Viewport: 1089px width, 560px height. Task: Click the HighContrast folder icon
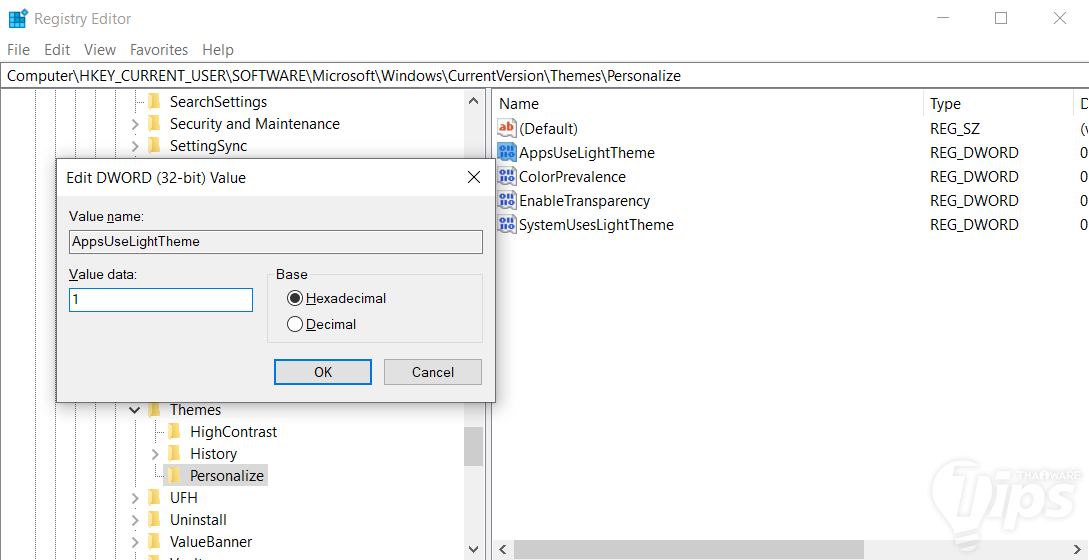point(174,431)
